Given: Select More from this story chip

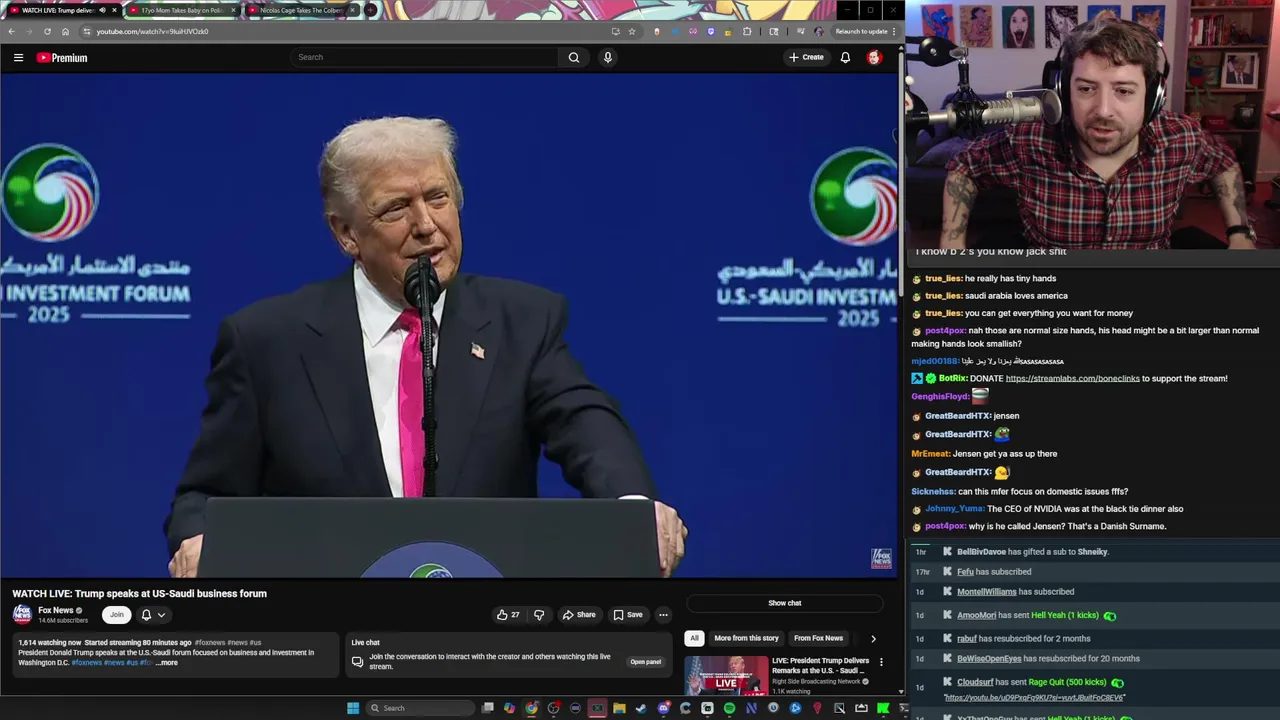Looking at the screenshot, I should point(746,638).
